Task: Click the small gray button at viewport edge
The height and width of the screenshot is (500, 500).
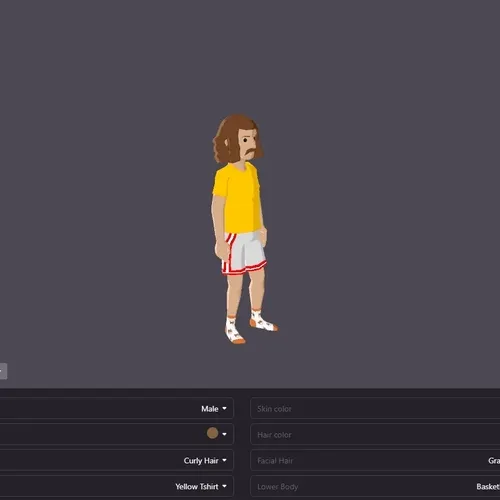Action: (3, 371)
